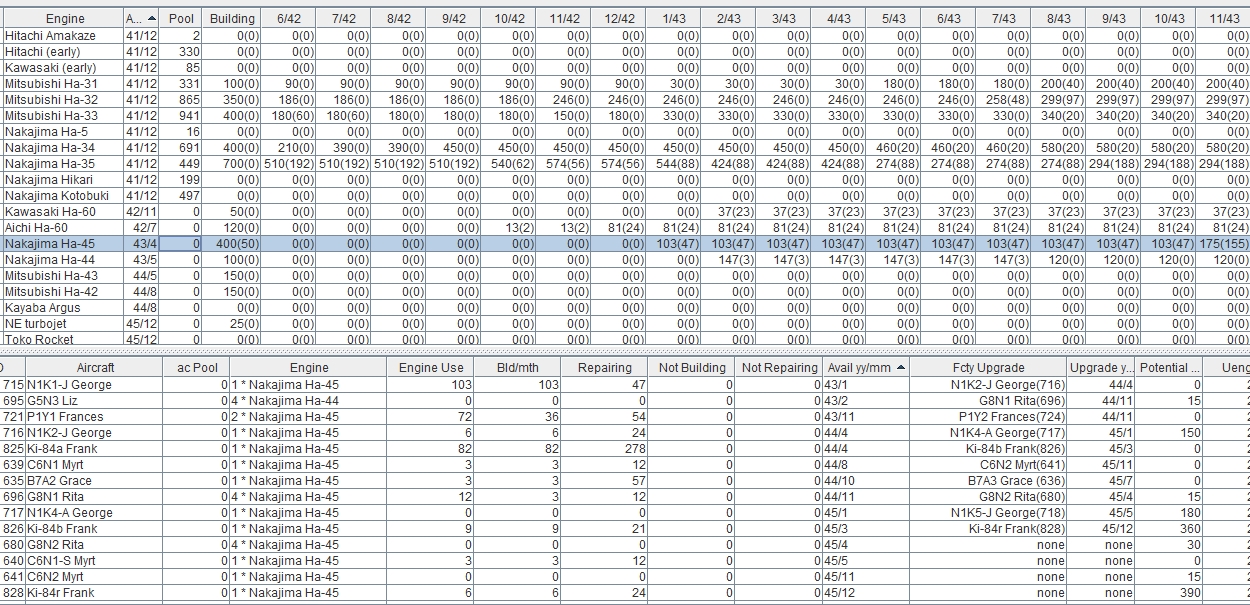Sort by the Potential ... column header
1250x605 pixels.
pos(1170,368)
